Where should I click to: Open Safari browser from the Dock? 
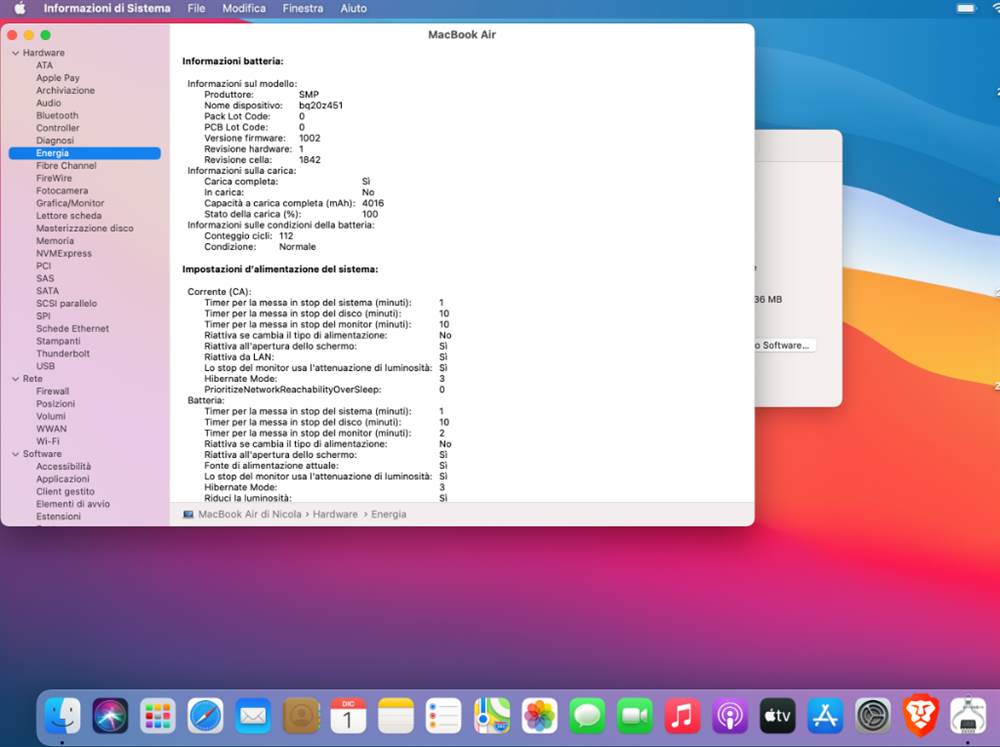pyautogui.click(x=205, y=715)
